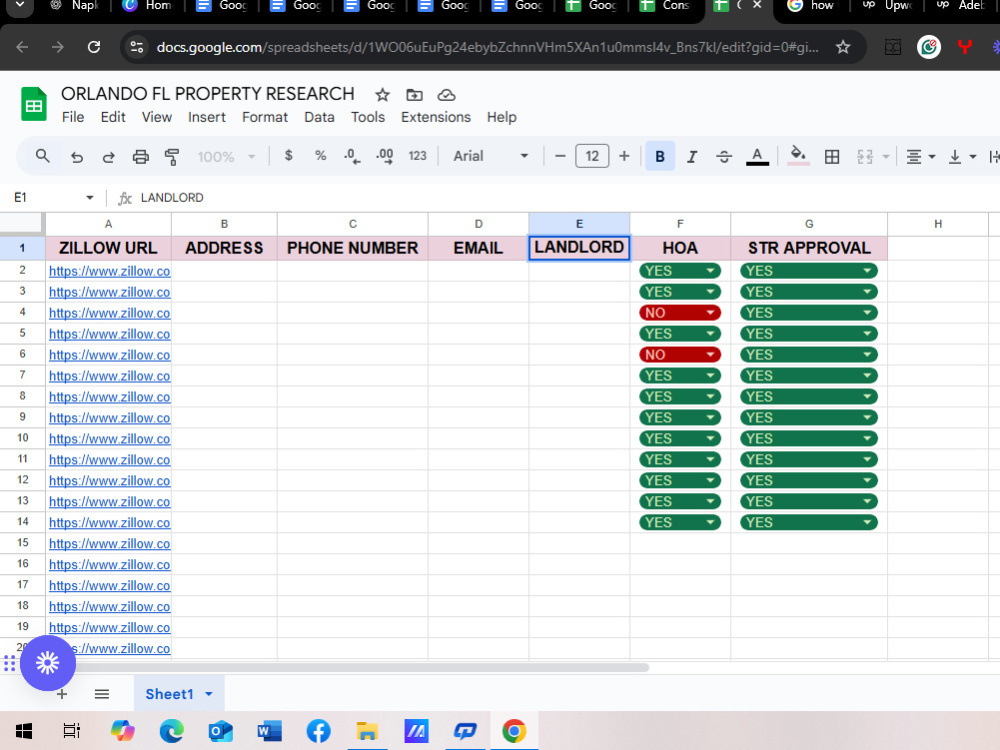Print the spreadsheet
1000x750 pixels.
click(x=140, y=156)
